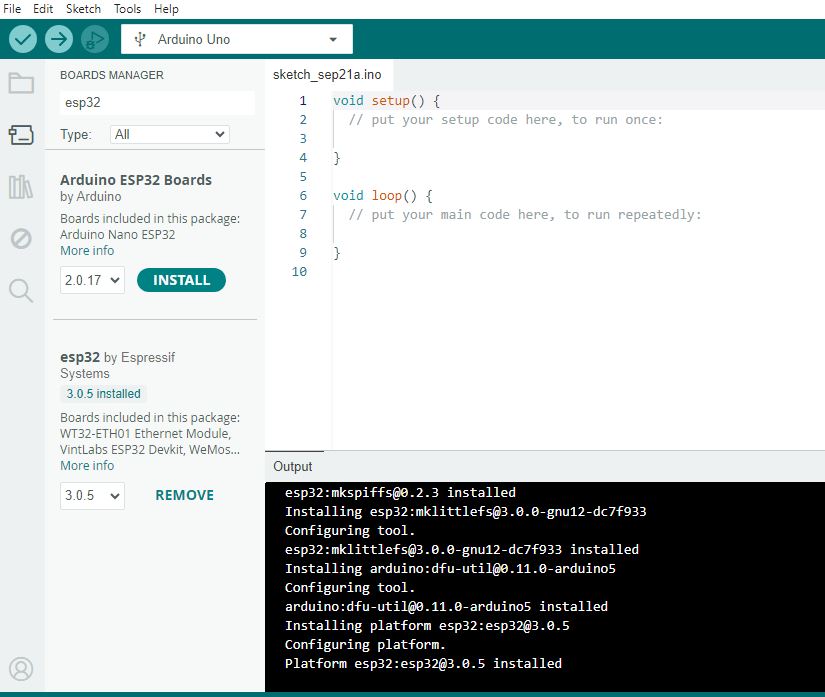
Task: Open the File menu
Action: pyautogui.click(x=12, y=9)
